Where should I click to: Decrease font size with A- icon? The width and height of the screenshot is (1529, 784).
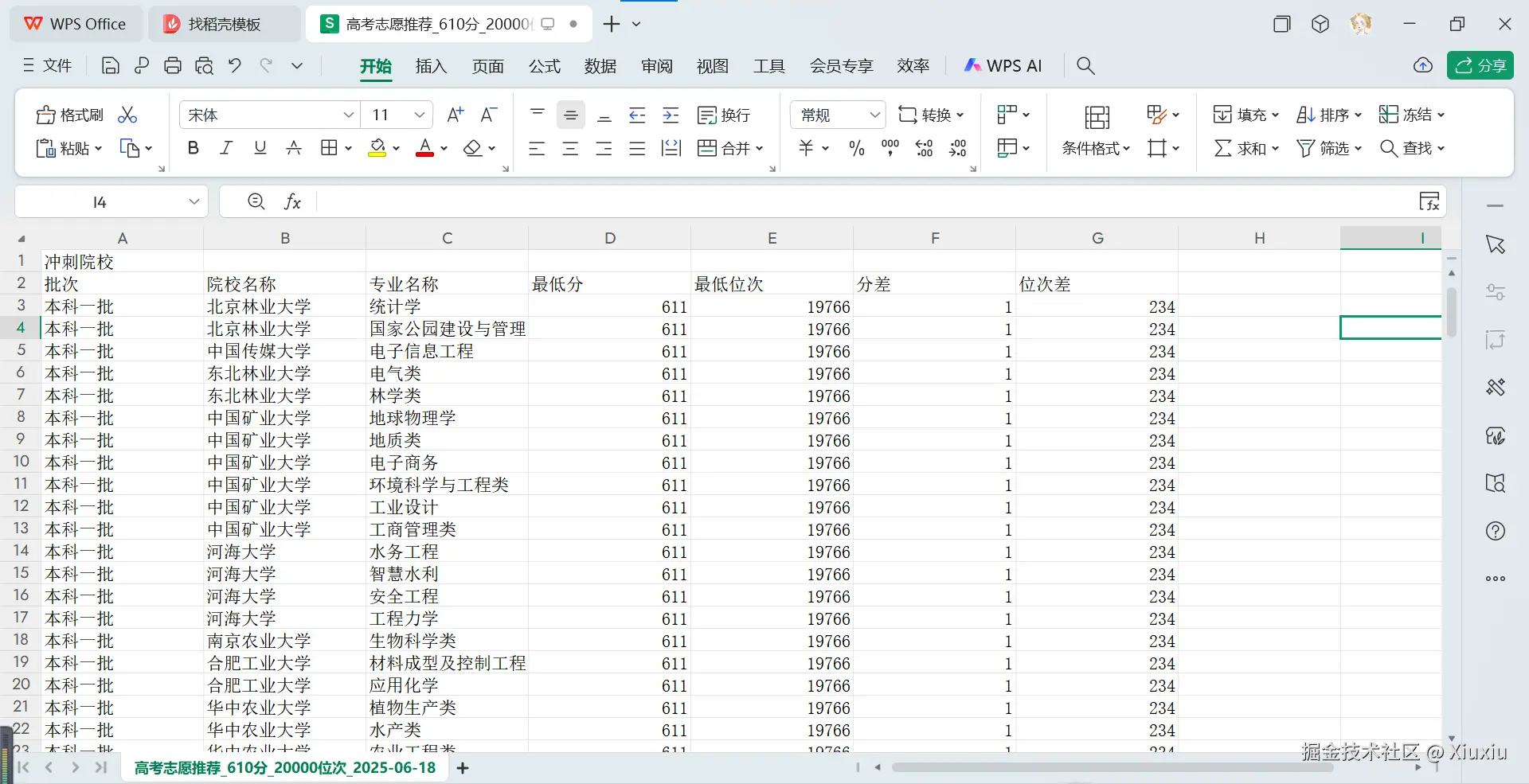point(489,115)
